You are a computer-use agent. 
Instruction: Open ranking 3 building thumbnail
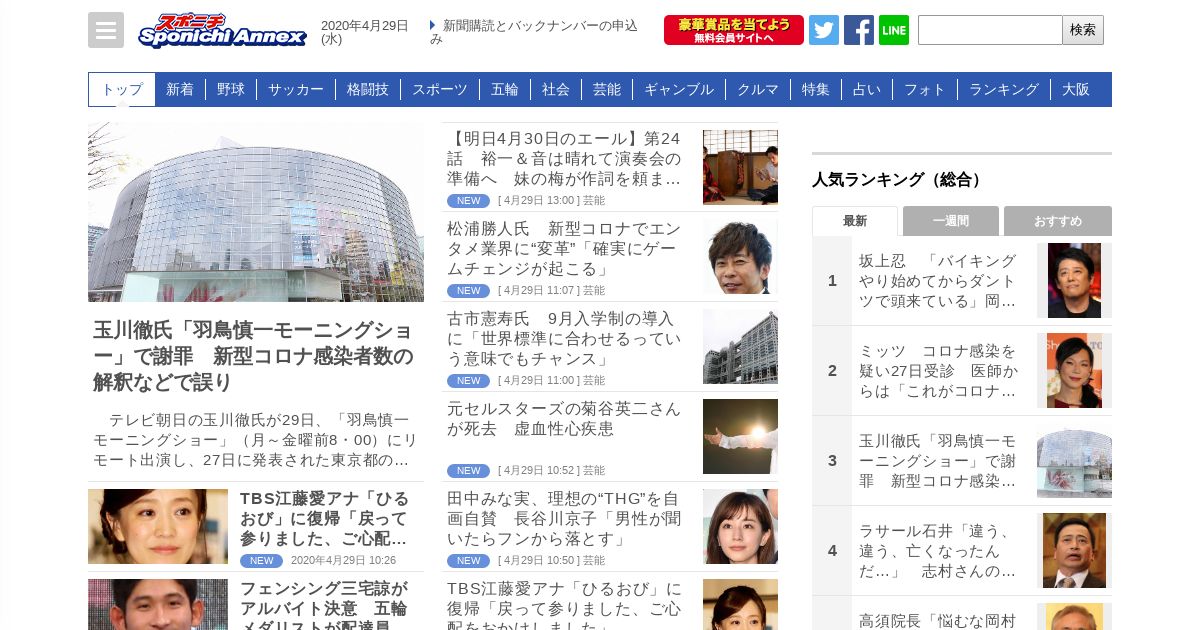pos(1074,460)
